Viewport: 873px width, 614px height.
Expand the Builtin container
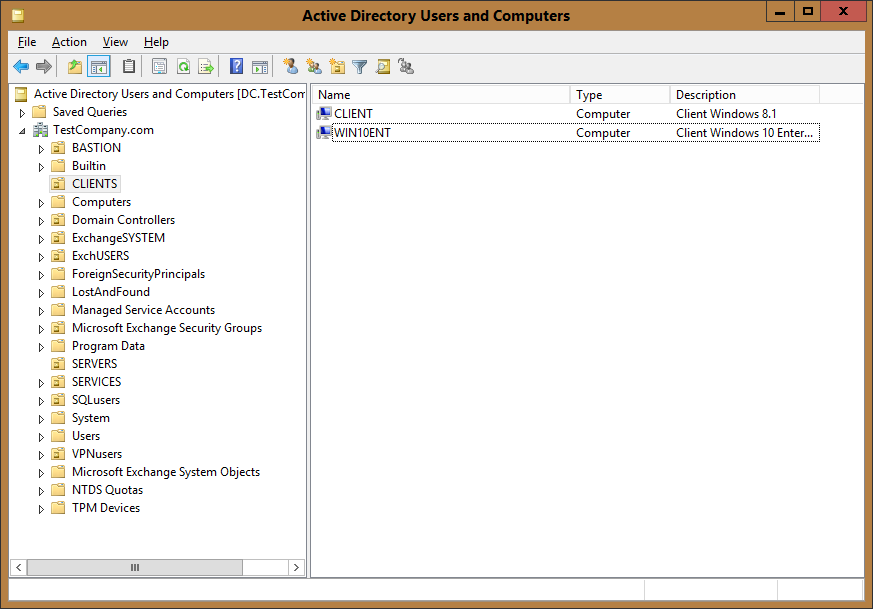[x=41, y=167]
